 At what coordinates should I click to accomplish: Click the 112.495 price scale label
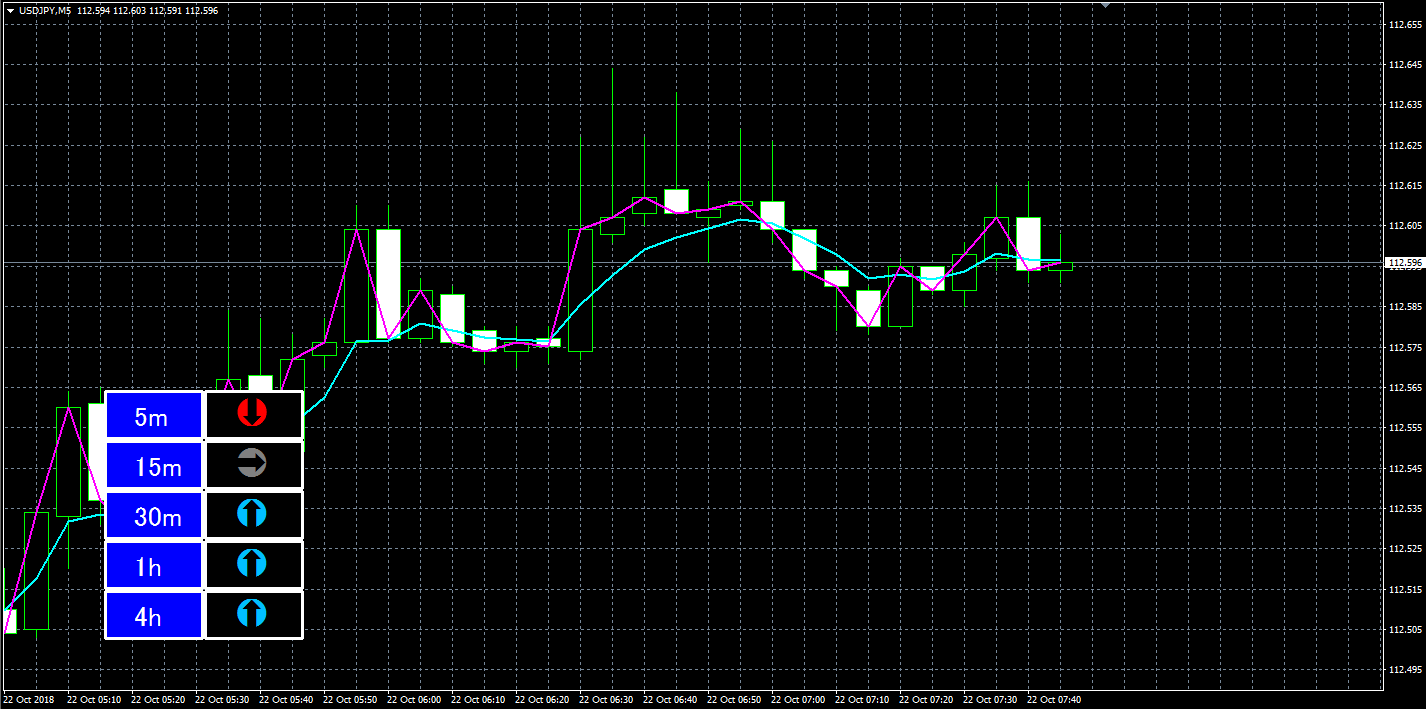(1405, 670)
